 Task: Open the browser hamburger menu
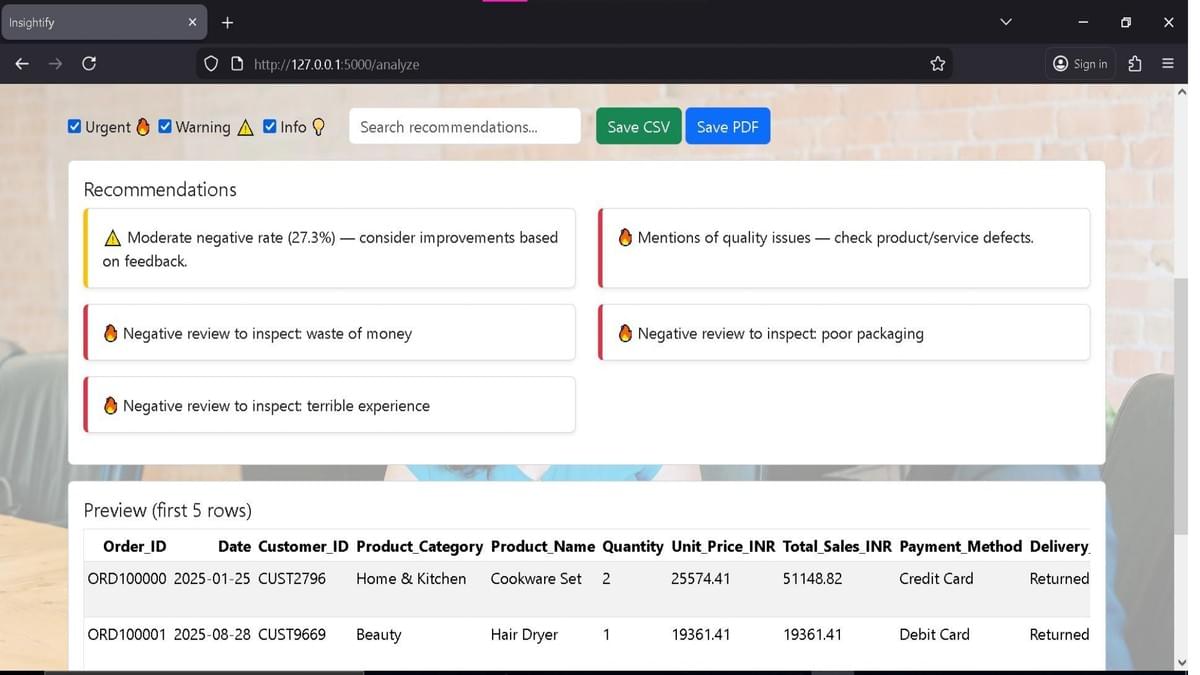pyautogui.click(x=1167, y=64)
